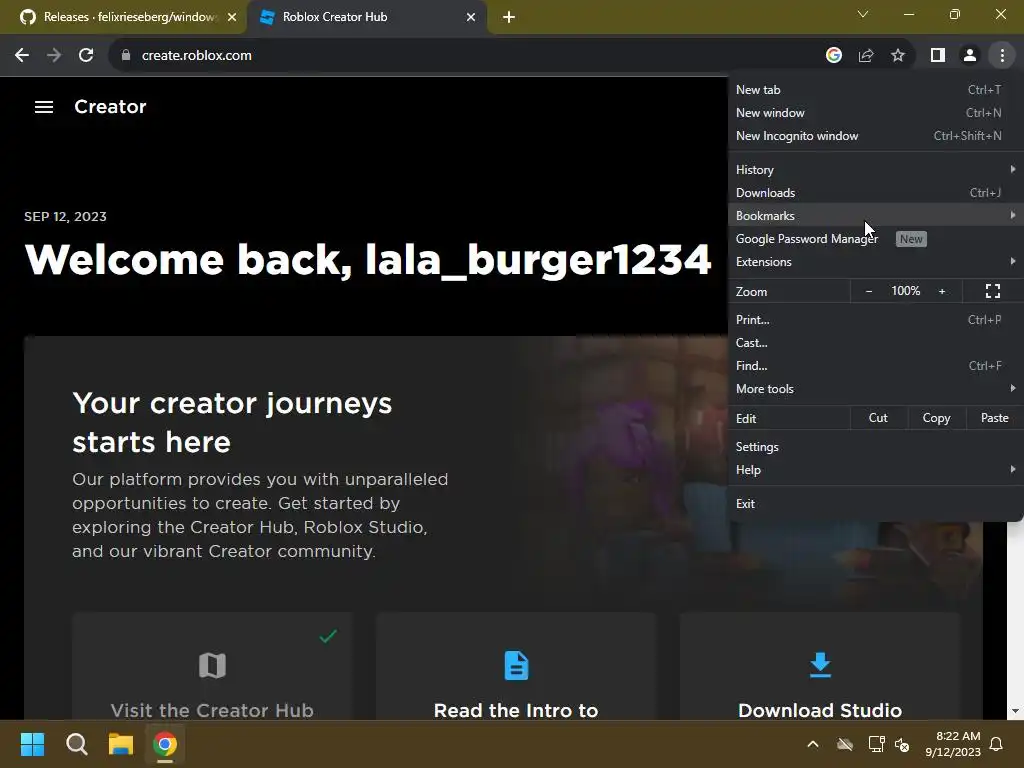The height and width of the screenshot is (768, 1024).
Task: View site info via lock icon
Action: click(x=126, y=56)
